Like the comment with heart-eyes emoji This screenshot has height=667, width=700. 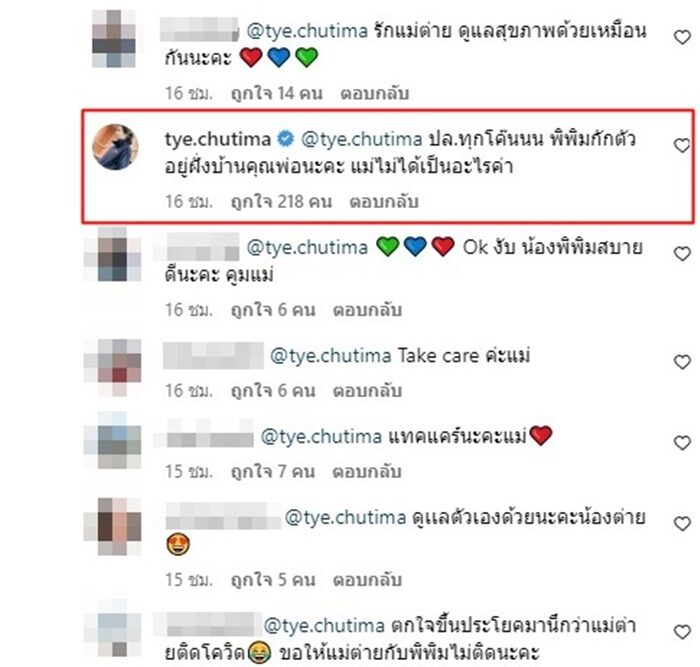682,524
